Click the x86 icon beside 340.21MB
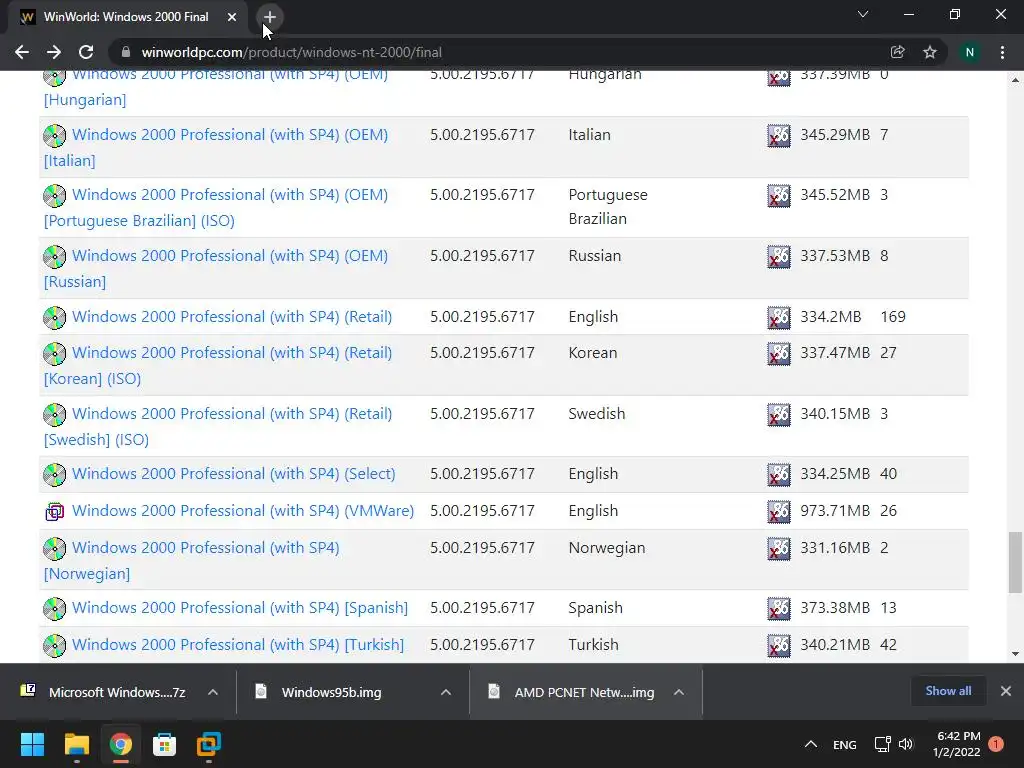The image size is (1024, 768). point(778,646)
